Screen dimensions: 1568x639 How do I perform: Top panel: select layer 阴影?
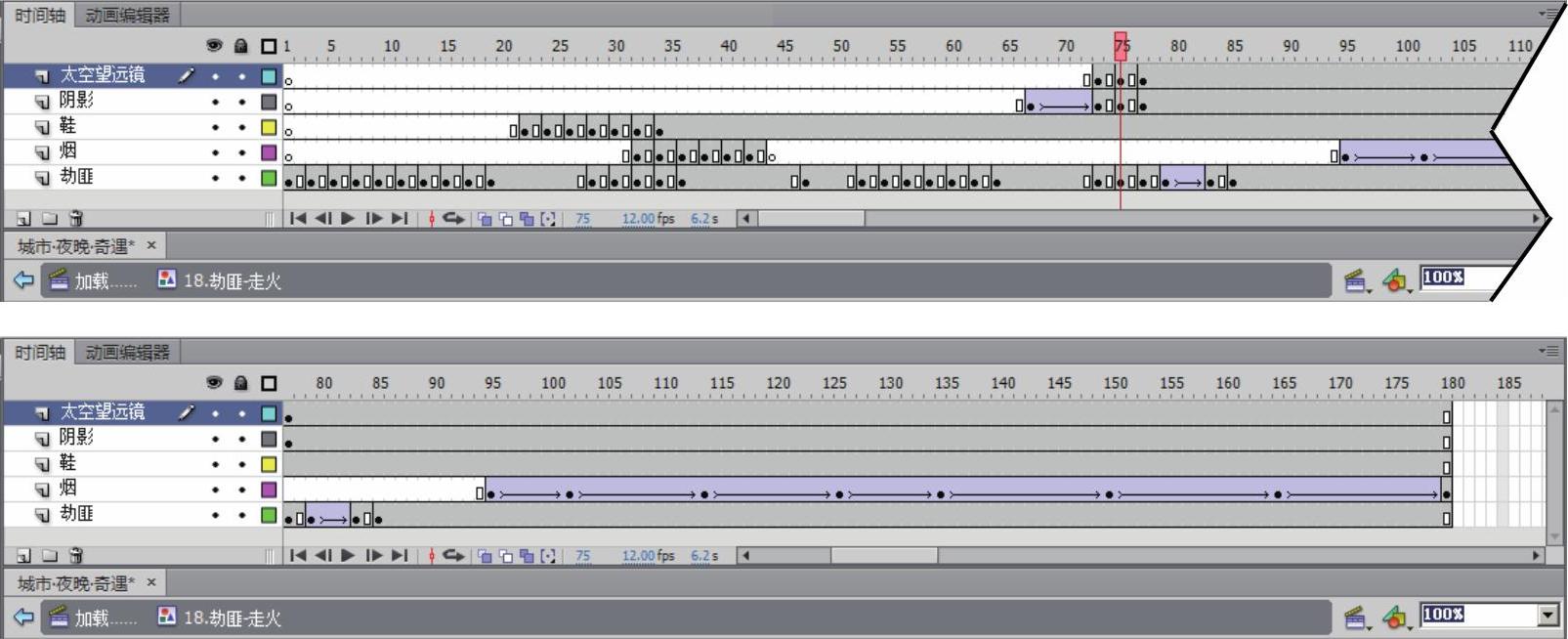76,101
